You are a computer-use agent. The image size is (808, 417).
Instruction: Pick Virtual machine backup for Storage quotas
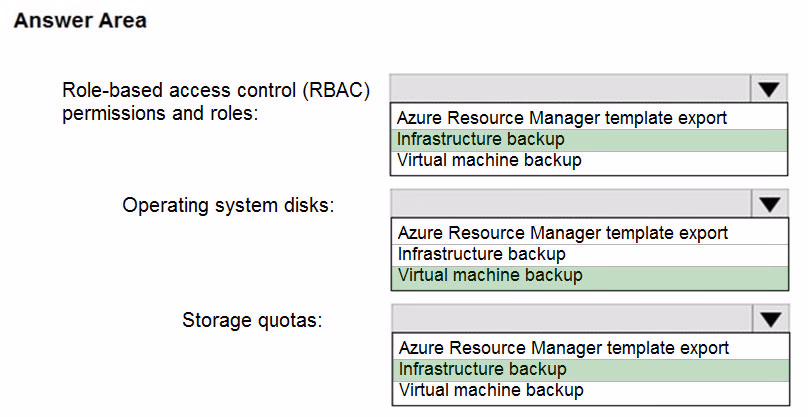(x=591, y=391)
